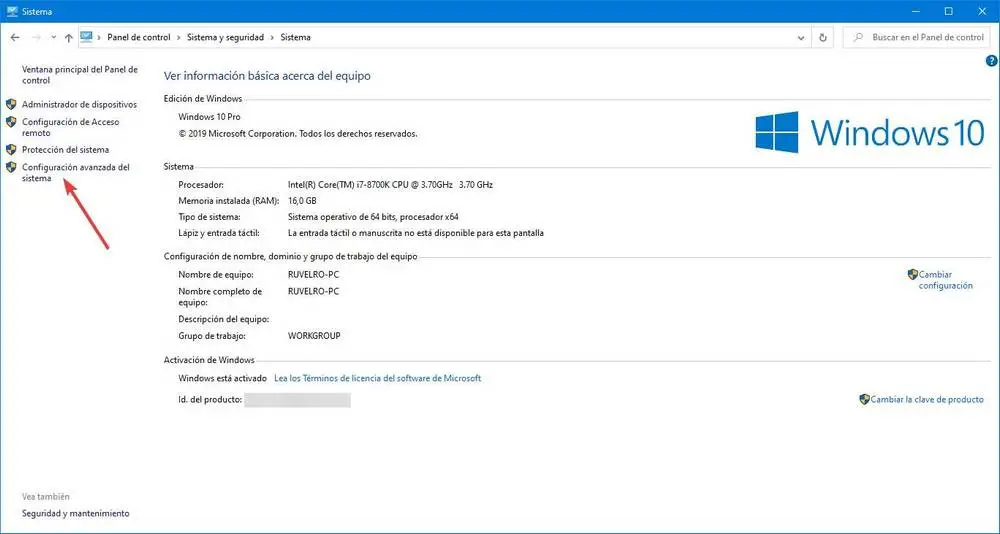Screen dimensions: 1000x534
Task: Click 'Descripción del equipo:' label
Action: coord(224,319)
